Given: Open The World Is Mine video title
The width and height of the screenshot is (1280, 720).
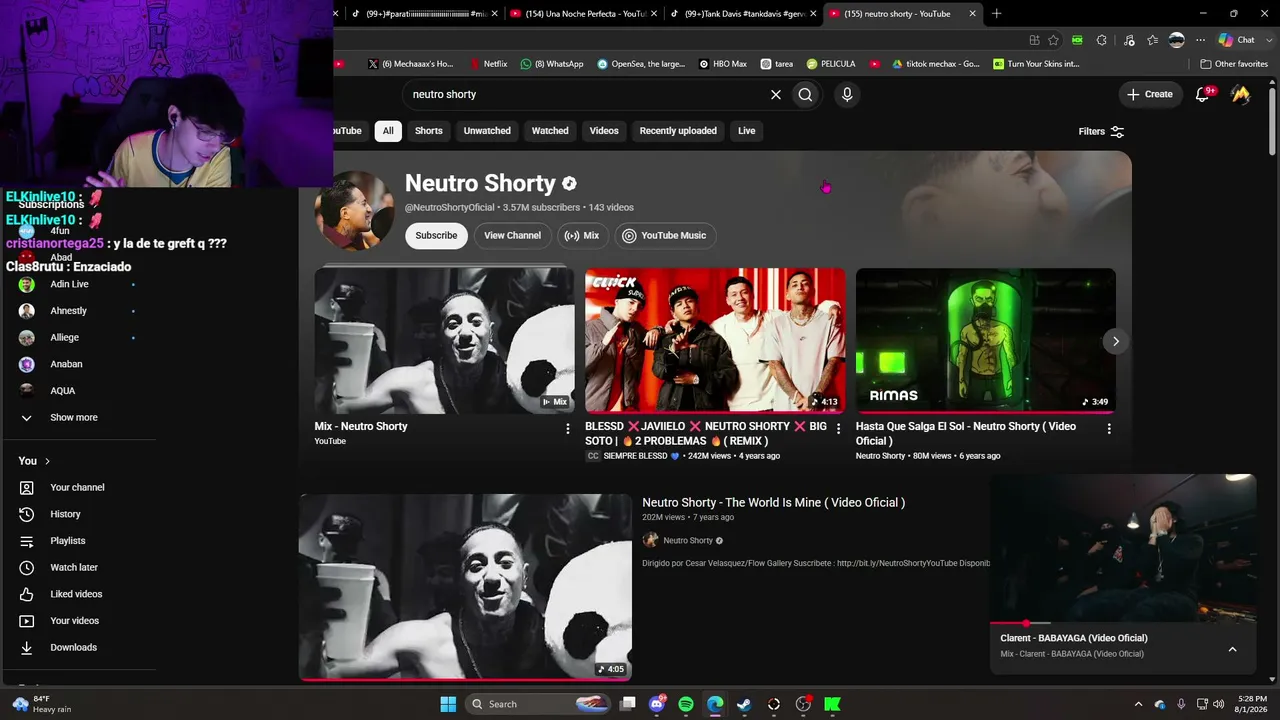Looking at the screenshot, I should [773, 503].
